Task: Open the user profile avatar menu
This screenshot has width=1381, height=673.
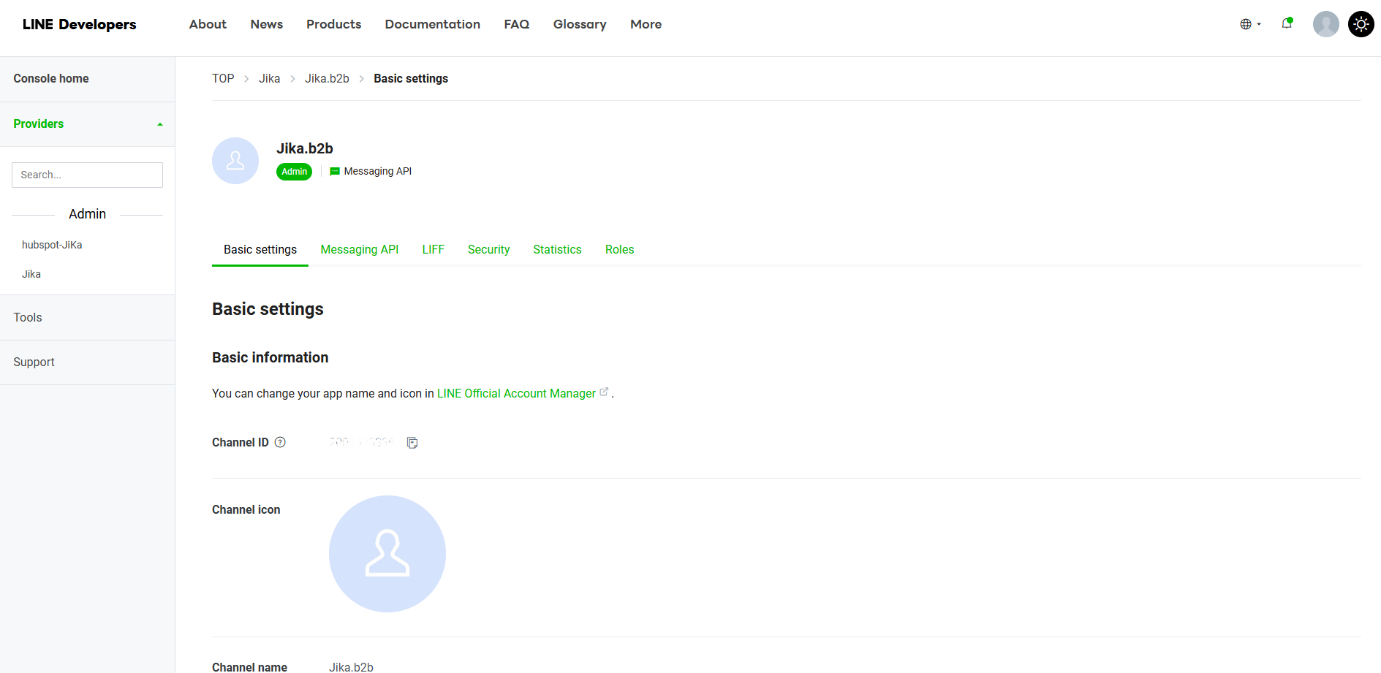Action: (x=1326, y=24)
